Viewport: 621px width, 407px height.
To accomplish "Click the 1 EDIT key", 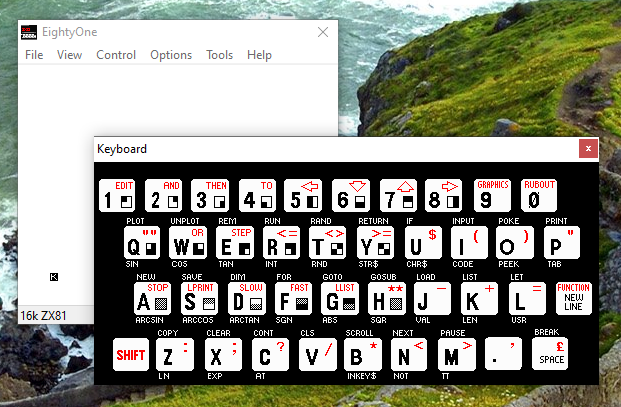I will pyautogui.click(x=117, y=196).
